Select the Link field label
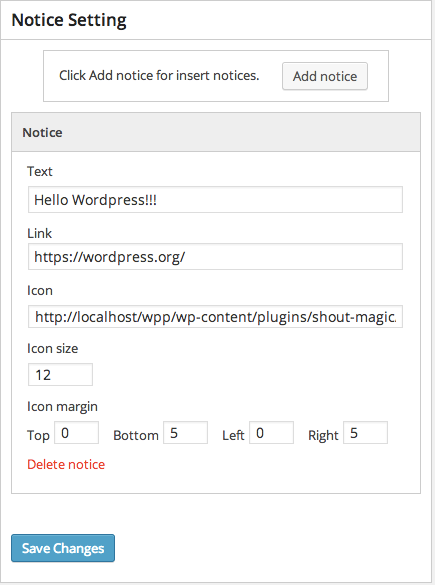The height and width of the screenshot is (585, 435). tap(39, 234)
